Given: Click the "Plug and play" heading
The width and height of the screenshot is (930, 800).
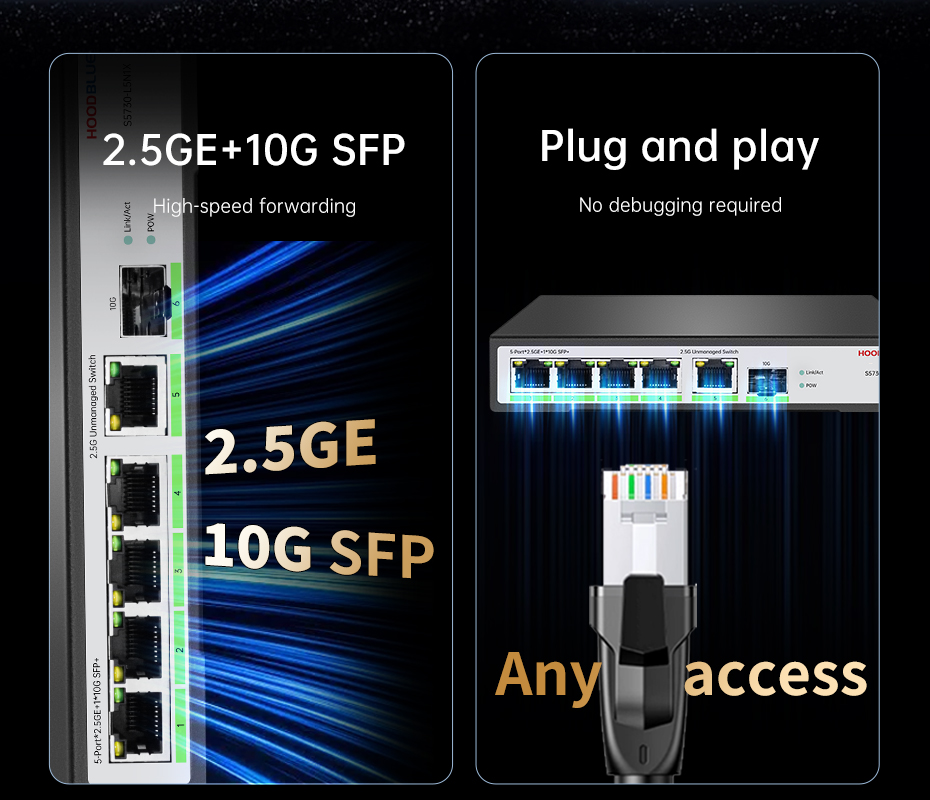Looking at the screenshot, I should pyautogui.click(x=679, y=148).
